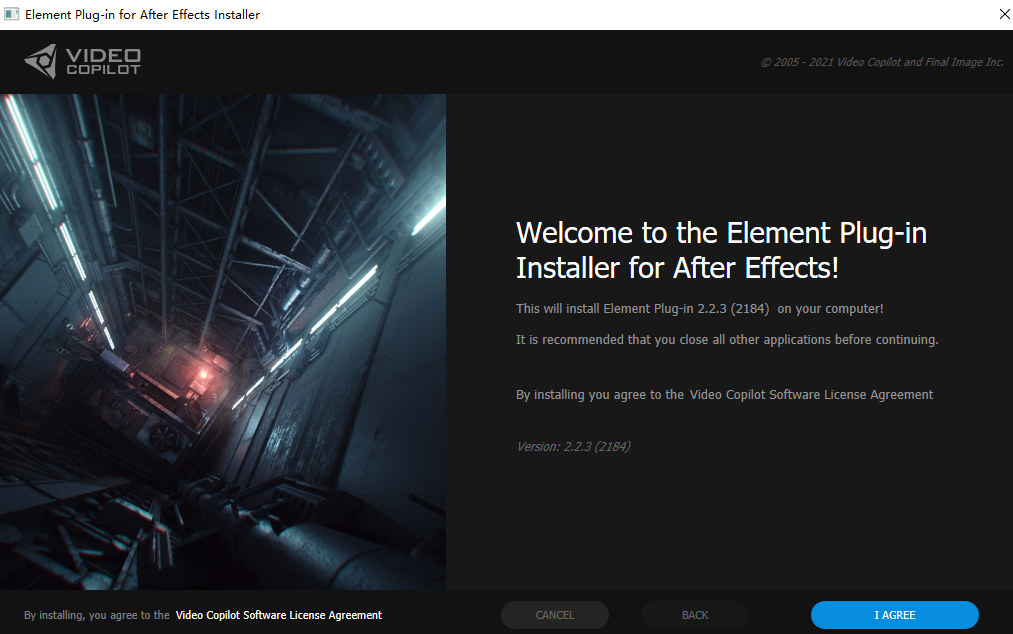The width and height of the screenshot is (1013, 634).
Task: Click the "© 2005 - 2021 Video Copilot" copyright text
Action: click(x=882, y=62)
